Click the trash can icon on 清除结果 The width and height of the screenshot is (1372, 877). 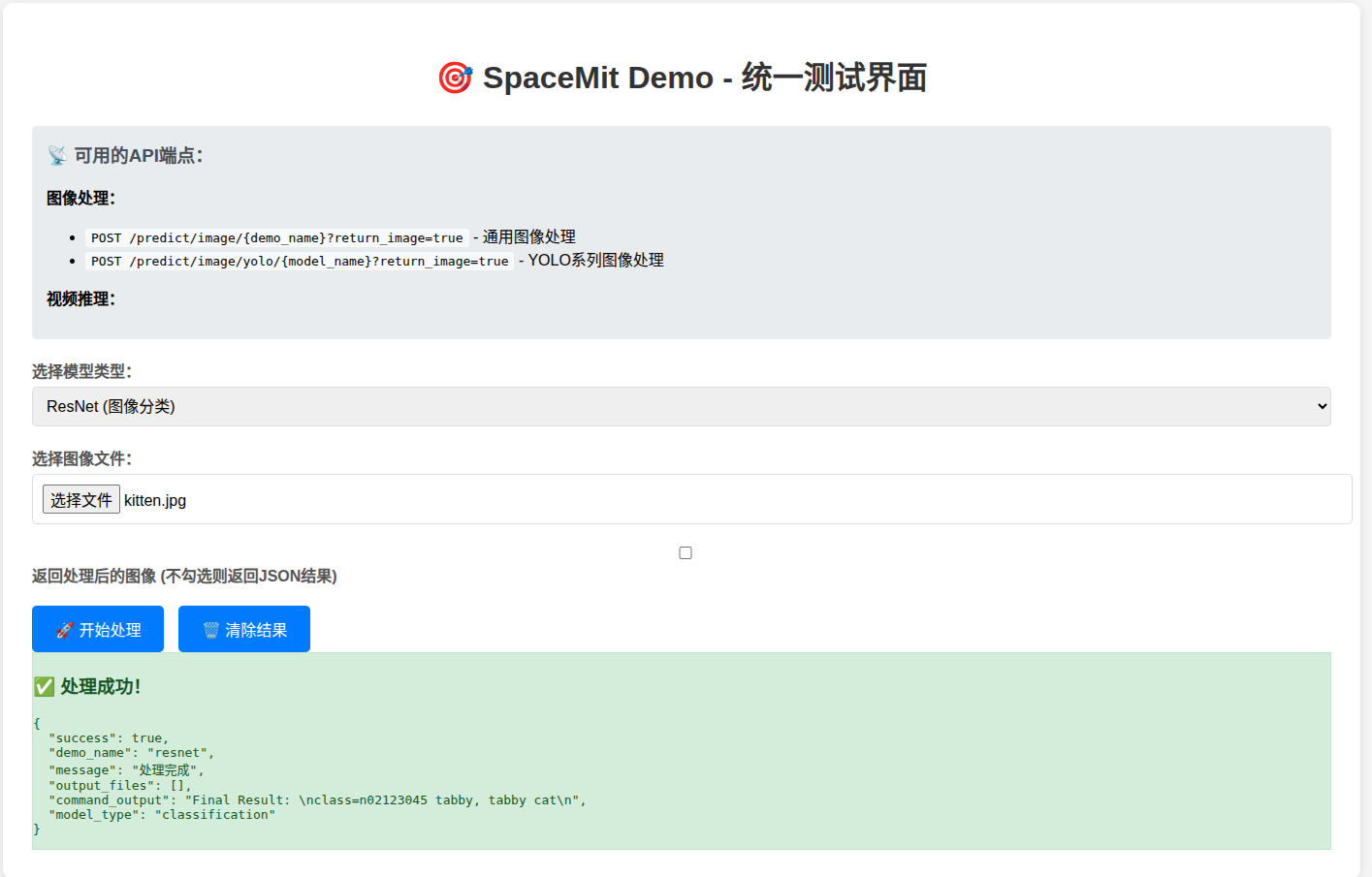[x=210, y=631]
